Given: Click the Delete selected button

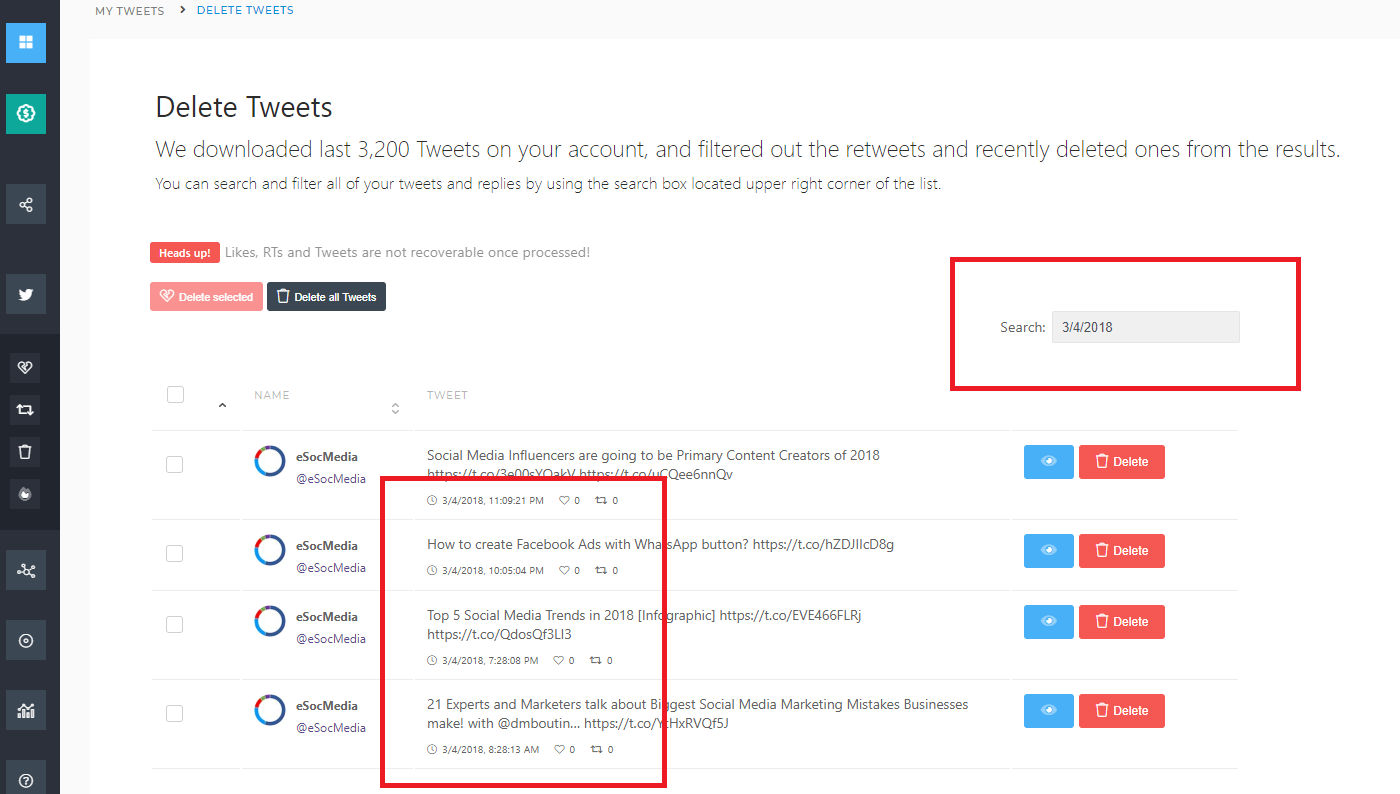Looking at the screenshot, I should 206,297.
